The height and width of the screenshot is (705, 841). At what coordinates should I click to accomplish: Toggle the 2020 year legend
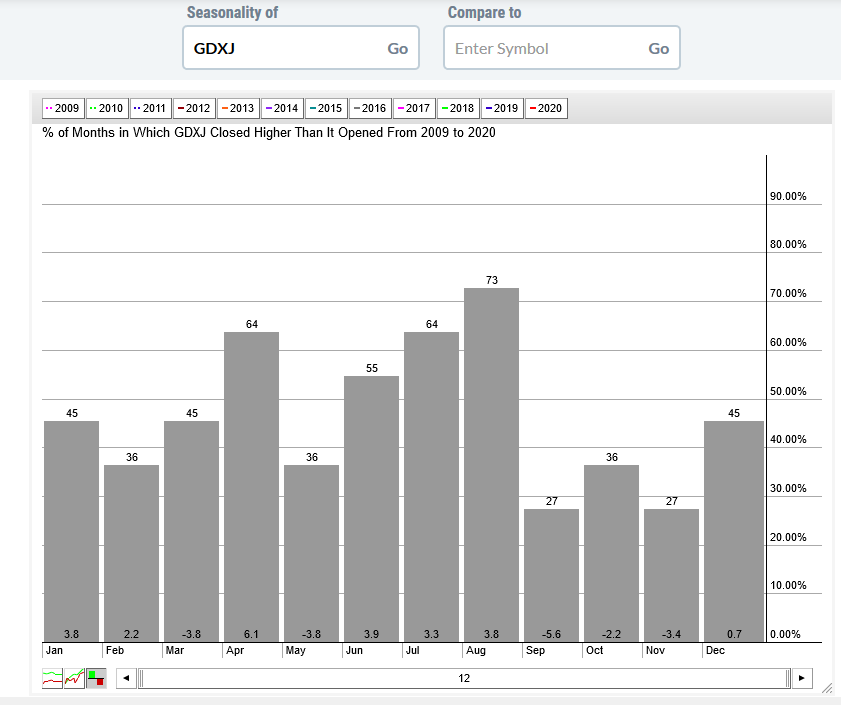coord(546,108)
